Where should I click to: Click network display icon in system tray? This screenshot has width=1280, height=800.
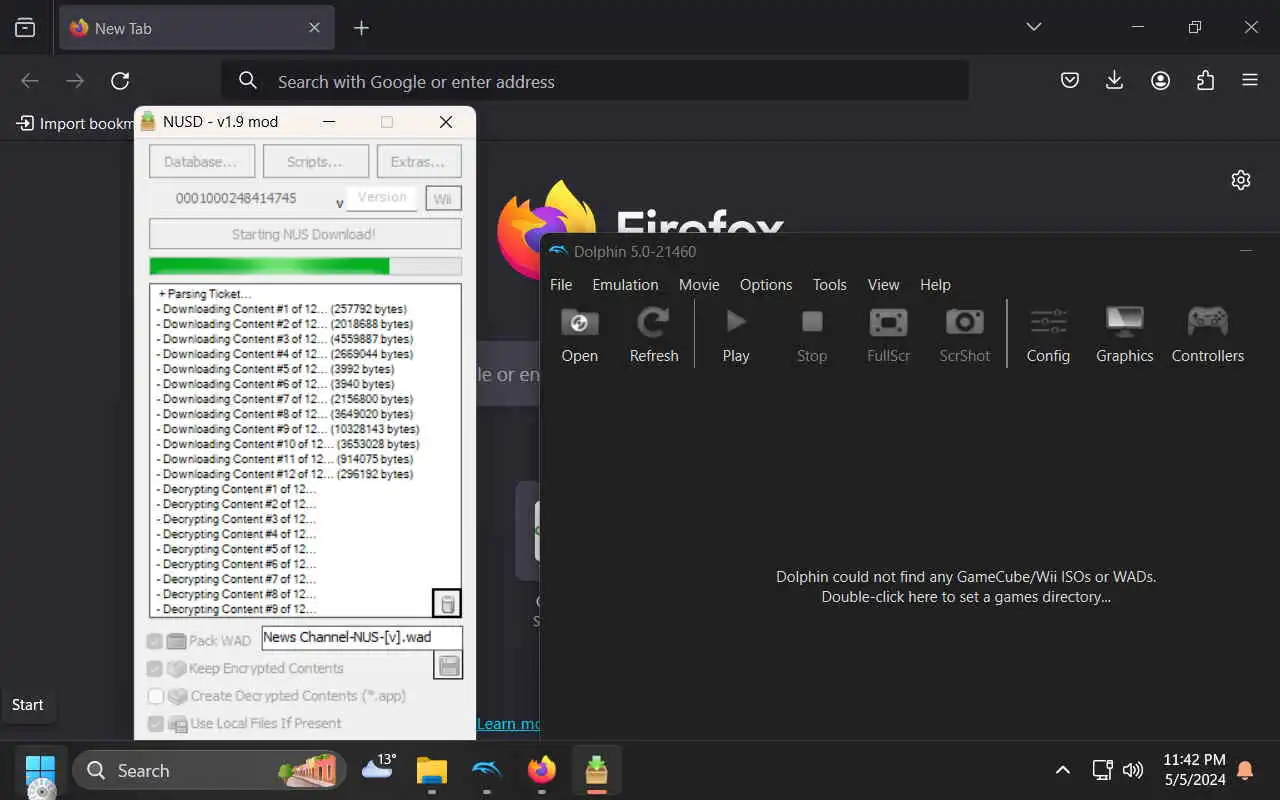[x=1102, y=770]
